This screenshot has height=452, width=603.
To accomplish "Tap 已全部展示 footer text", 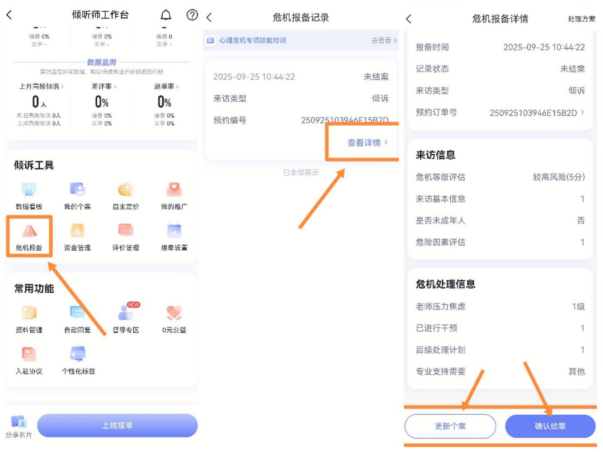I will [301, 172].
